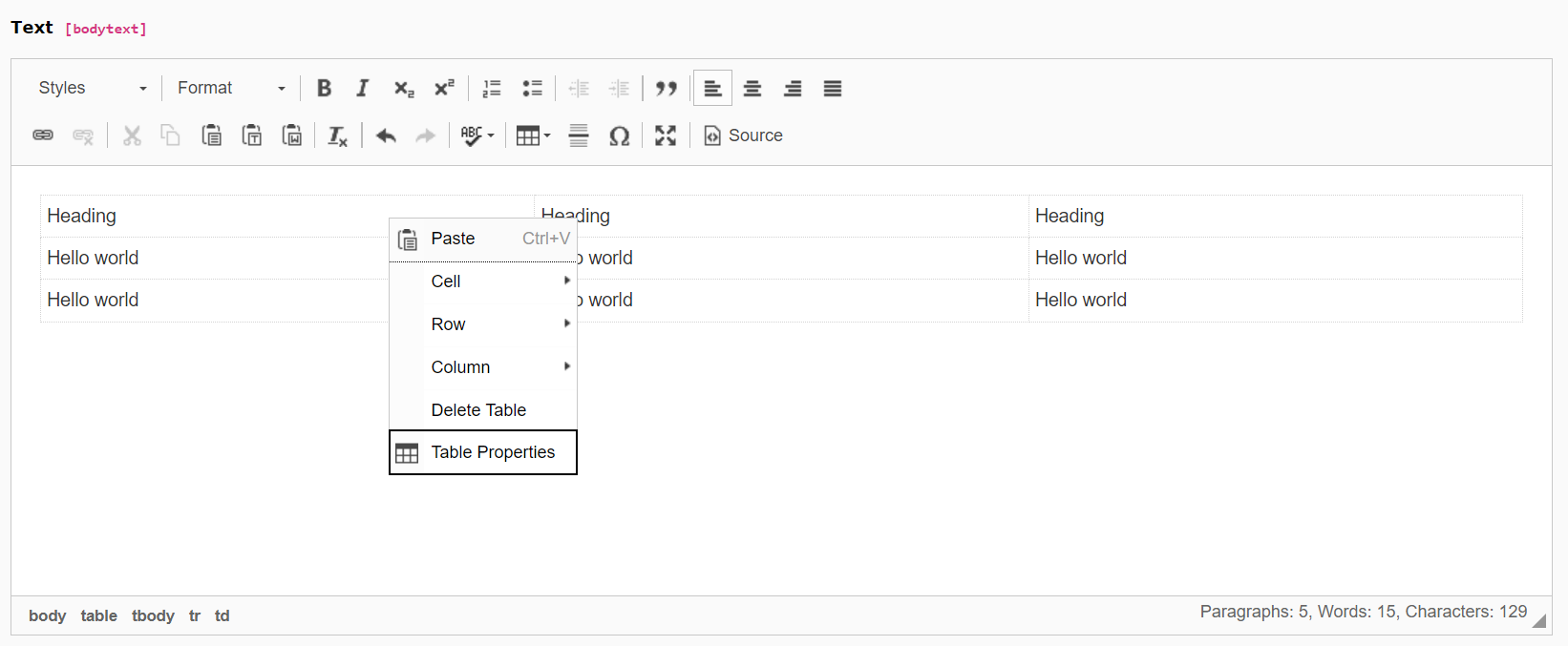1568x646 pixels.
Task: Click the copy icon
Action: click(171, 135)
